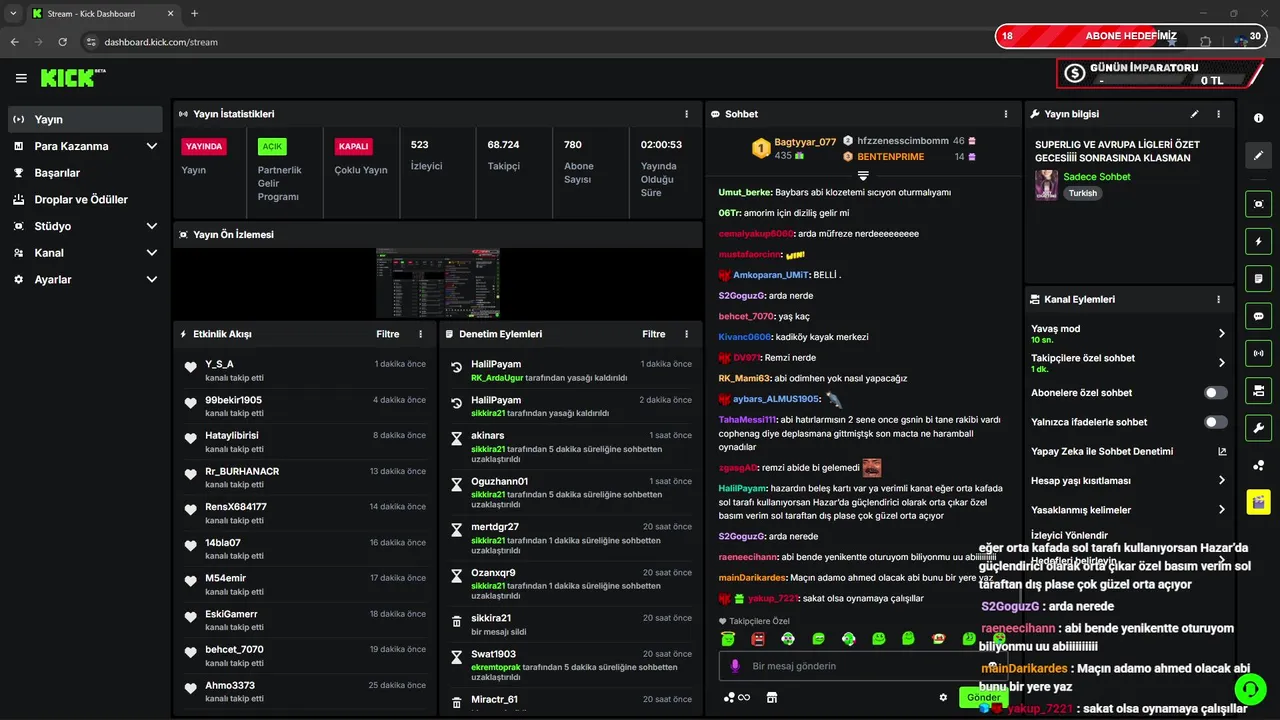
Task: Open the hamburger menu beside the Kick logo
Action: pos(21,78)
